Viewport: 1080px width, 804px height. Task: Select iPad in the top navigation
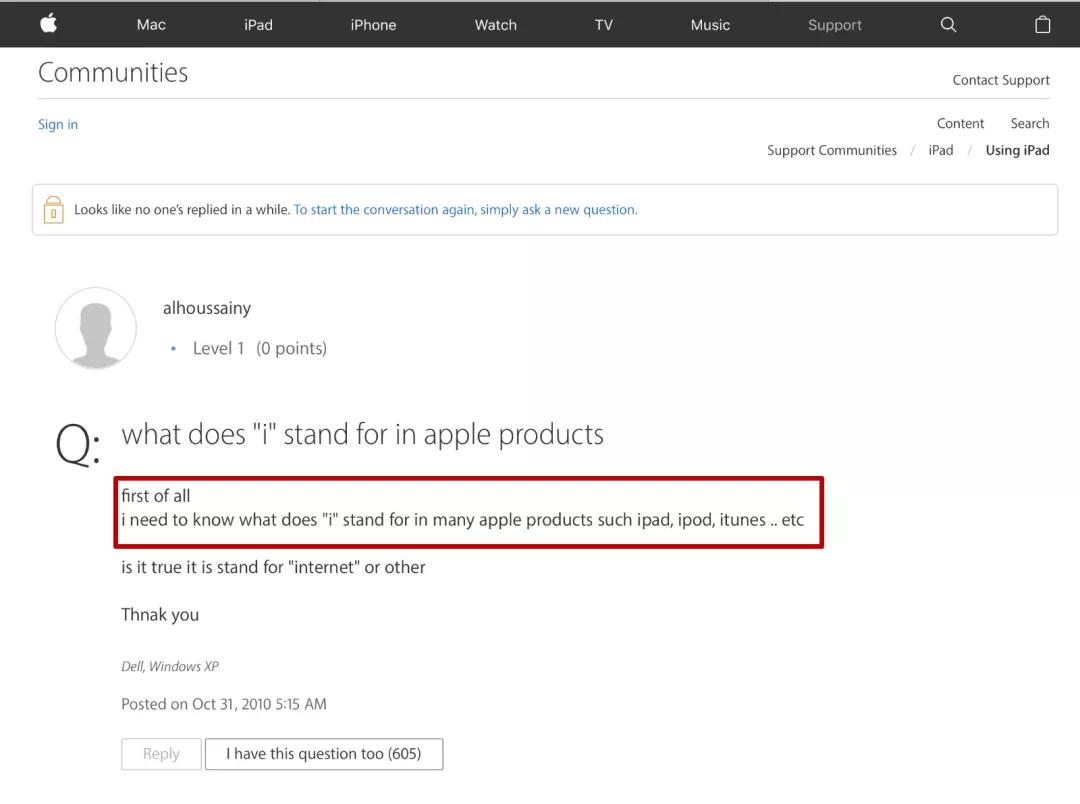pyautogui.click(x=258, y=25)
